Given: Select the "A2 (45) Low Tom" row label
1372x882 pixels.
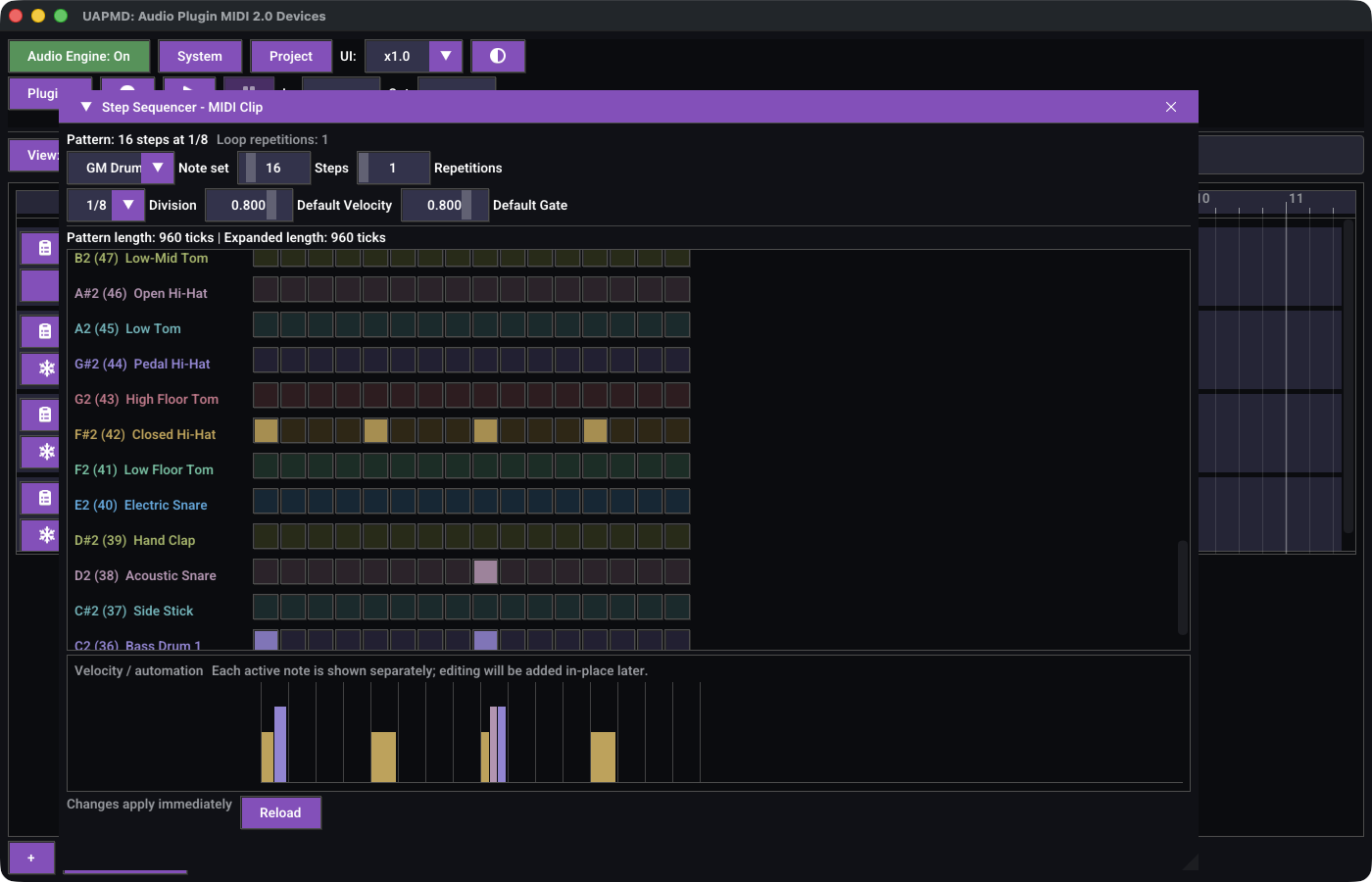Looking at the screenshot, I should (x=127, y=328).
